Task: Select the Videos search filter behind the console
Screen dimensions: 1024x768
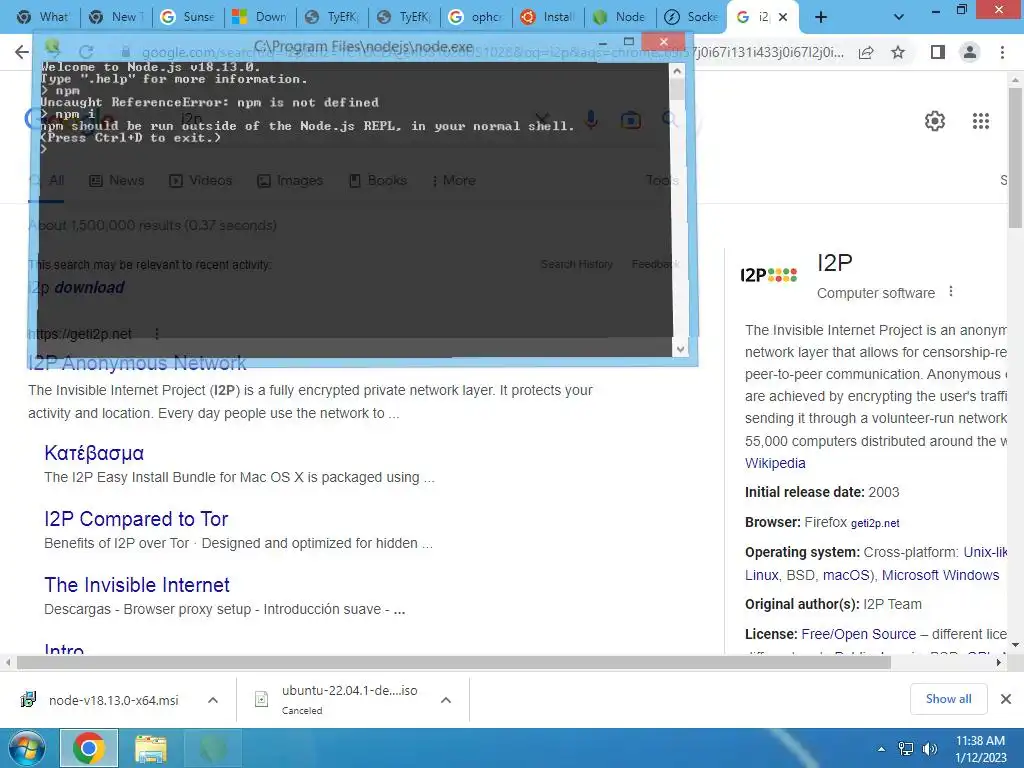Action: pos(200,180)
